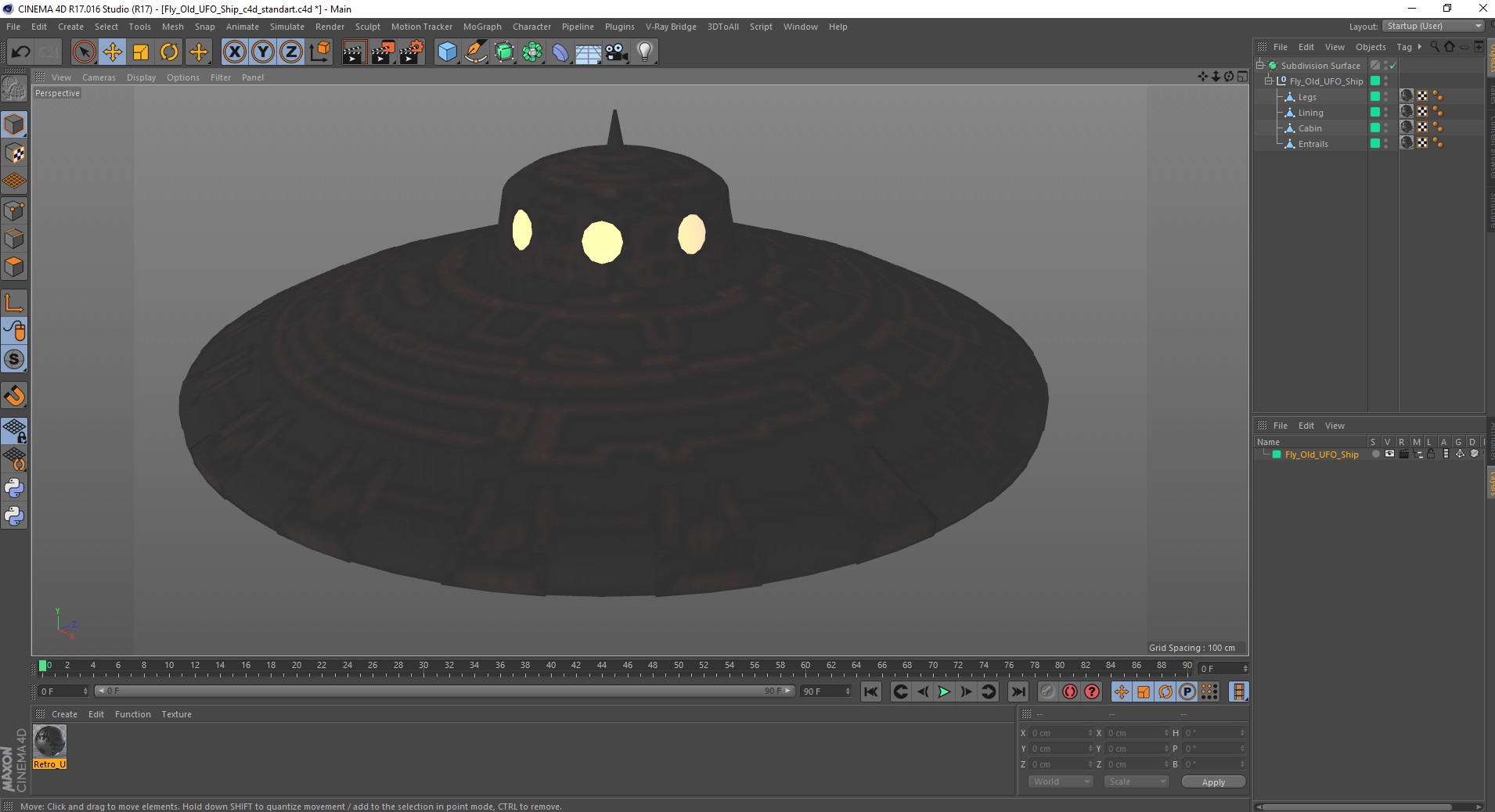Go to end of animation
This screenshot has width=1495, height=812.
click(x=1018, y=692)
